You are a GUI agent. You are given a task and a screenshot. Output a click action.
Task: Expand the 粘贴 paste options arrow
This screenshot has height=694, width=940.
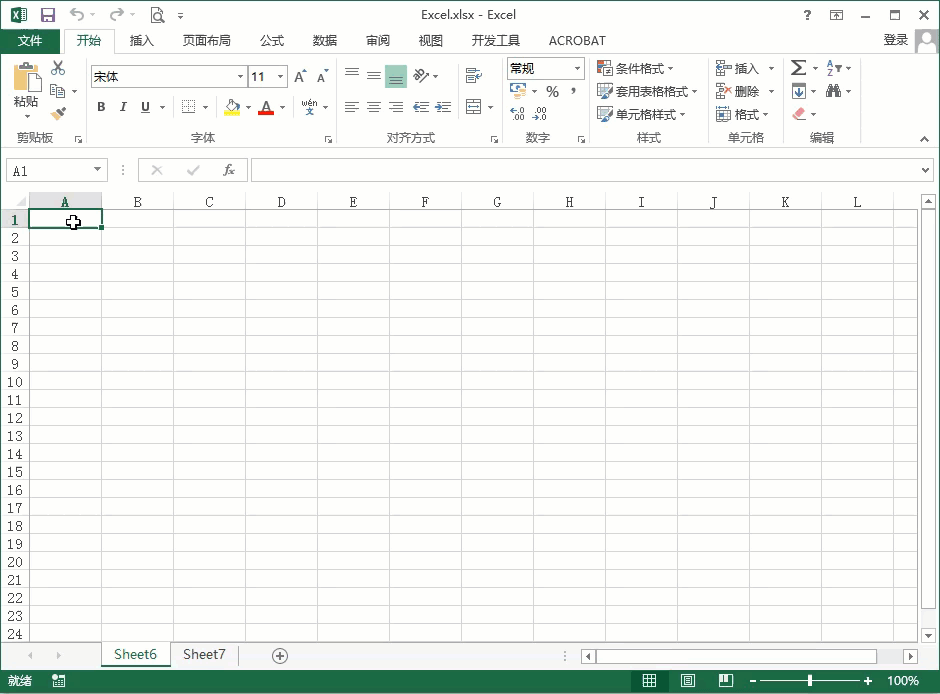click(26, 116)
